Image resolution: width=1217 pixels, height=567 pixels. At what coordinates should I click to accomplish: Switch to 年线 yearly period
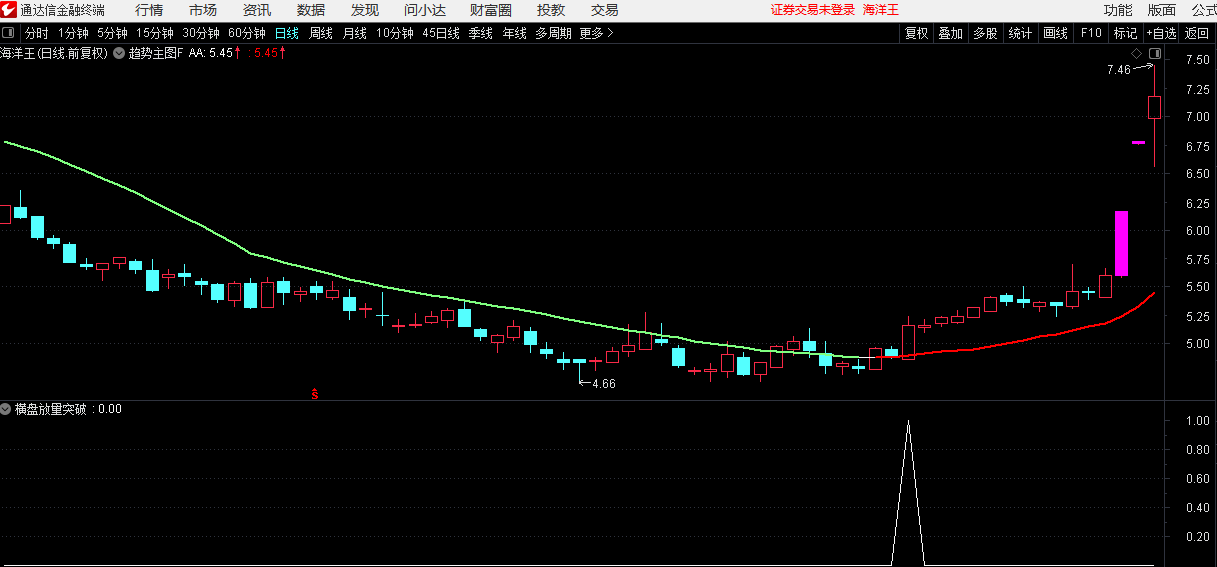click(514, 33)
